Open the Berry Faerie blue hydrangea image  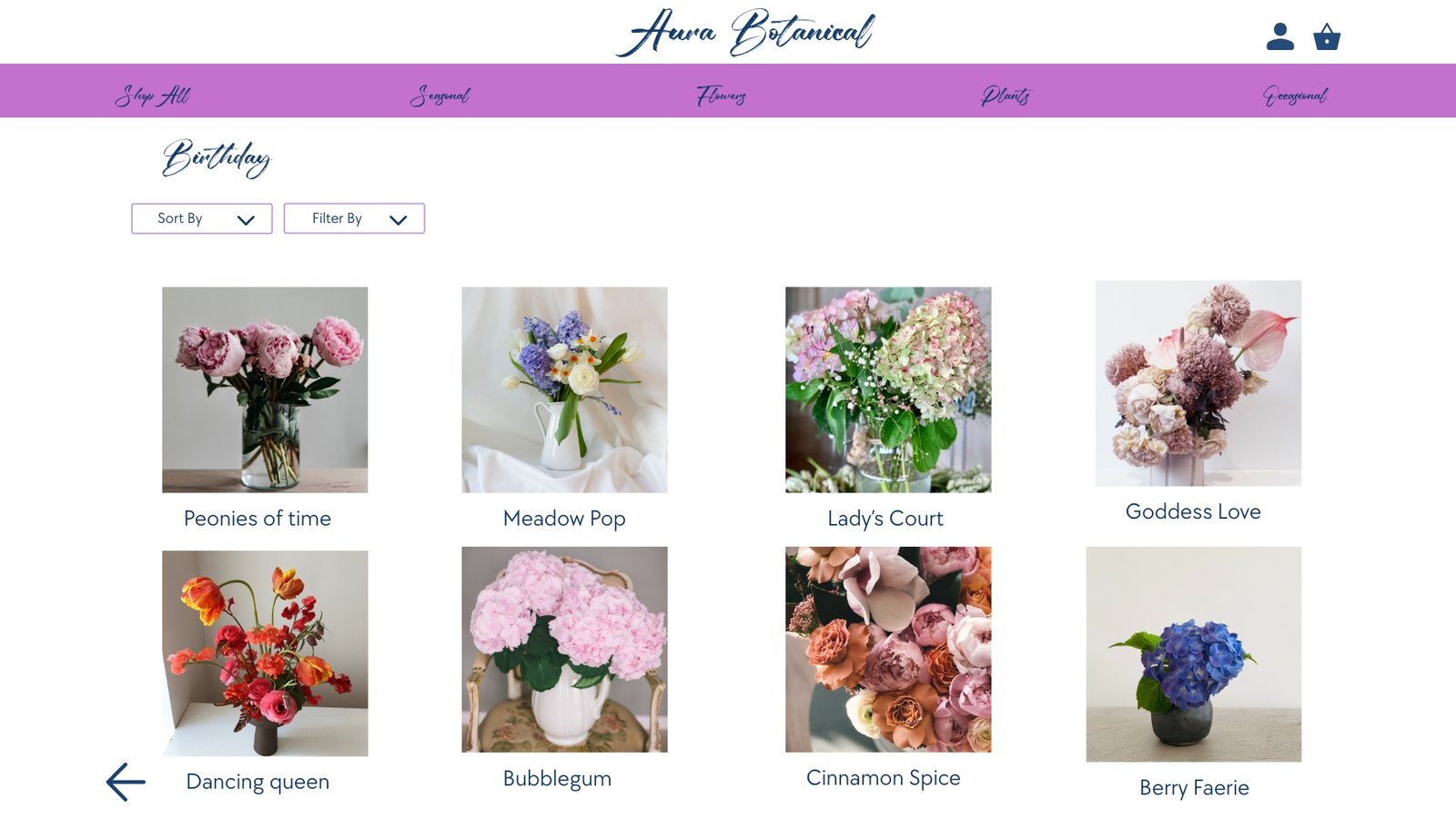point(1193,653)
